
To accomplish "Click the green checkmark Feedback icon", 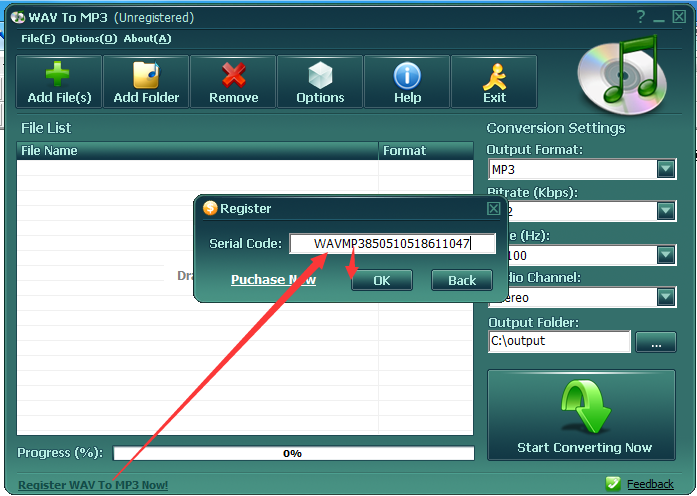I will 613,484.
